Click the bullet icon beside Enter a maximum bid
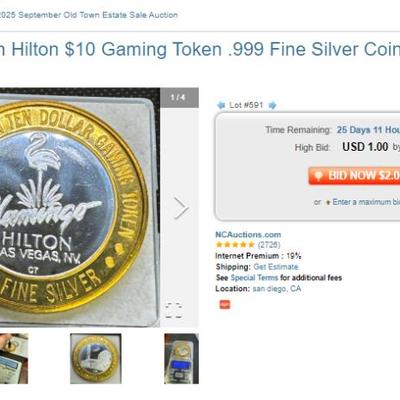The height and width of the screenshot is (400, 400). tap(328, 202)
